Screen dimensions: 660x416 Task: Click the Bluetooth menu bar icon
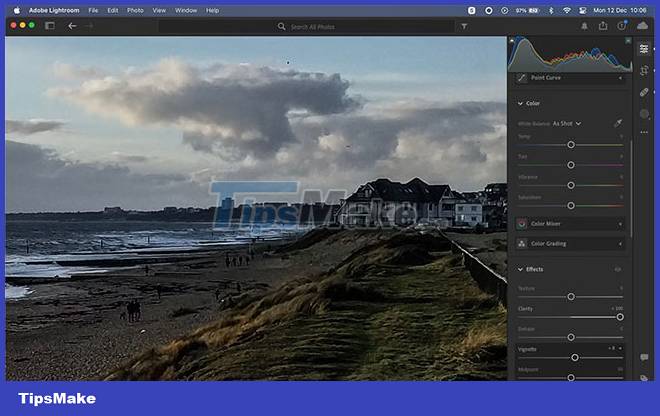pos(551,11)
